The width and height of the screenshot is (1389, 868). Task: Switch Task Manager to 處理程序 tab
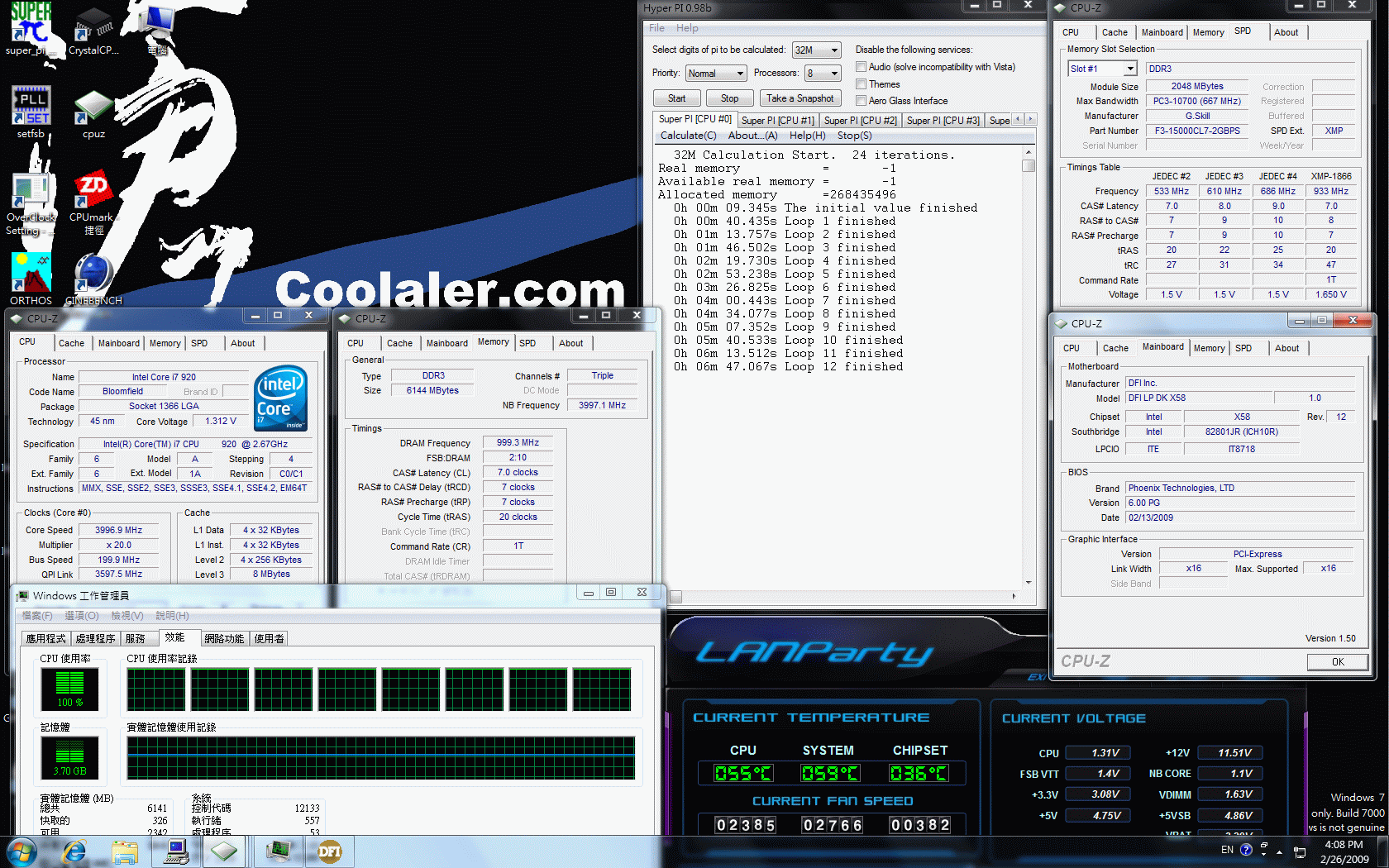click(x=95, y=639)
